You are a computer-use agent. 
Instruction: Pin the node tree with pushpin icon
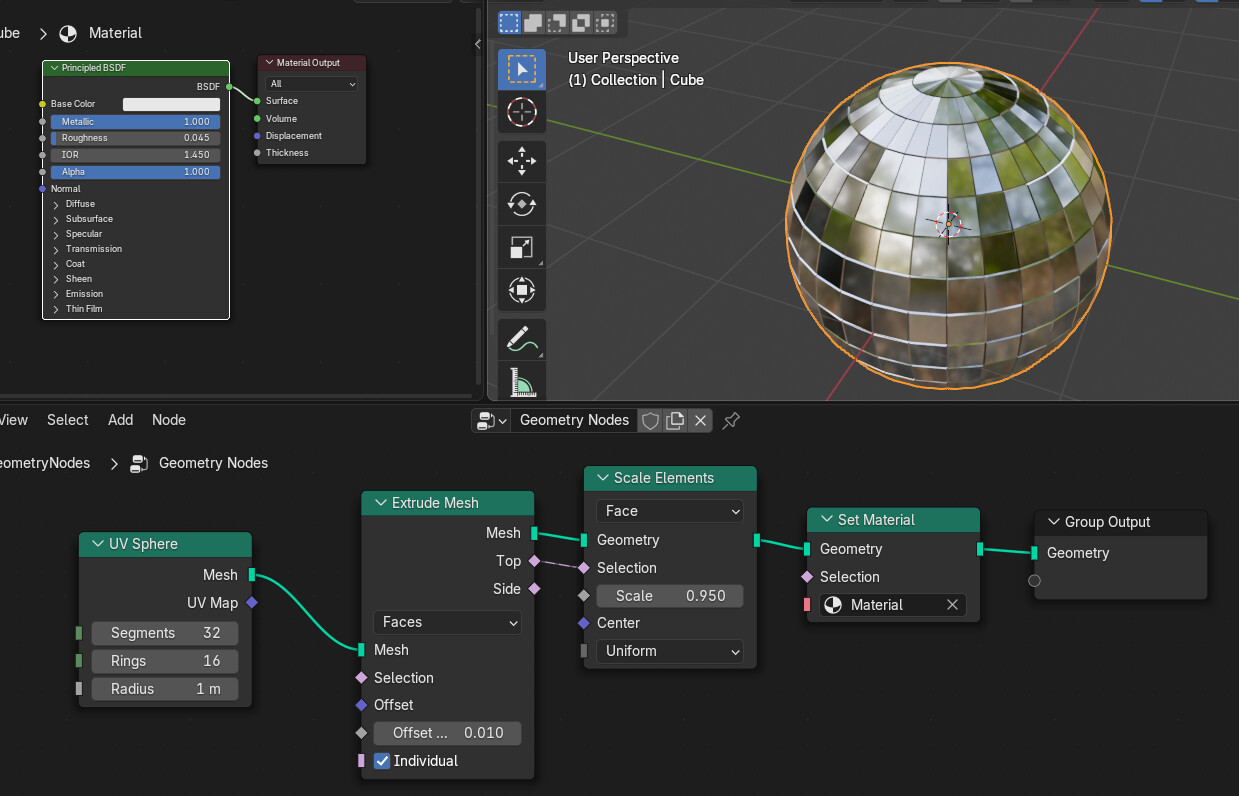click(x=731, y=420)
